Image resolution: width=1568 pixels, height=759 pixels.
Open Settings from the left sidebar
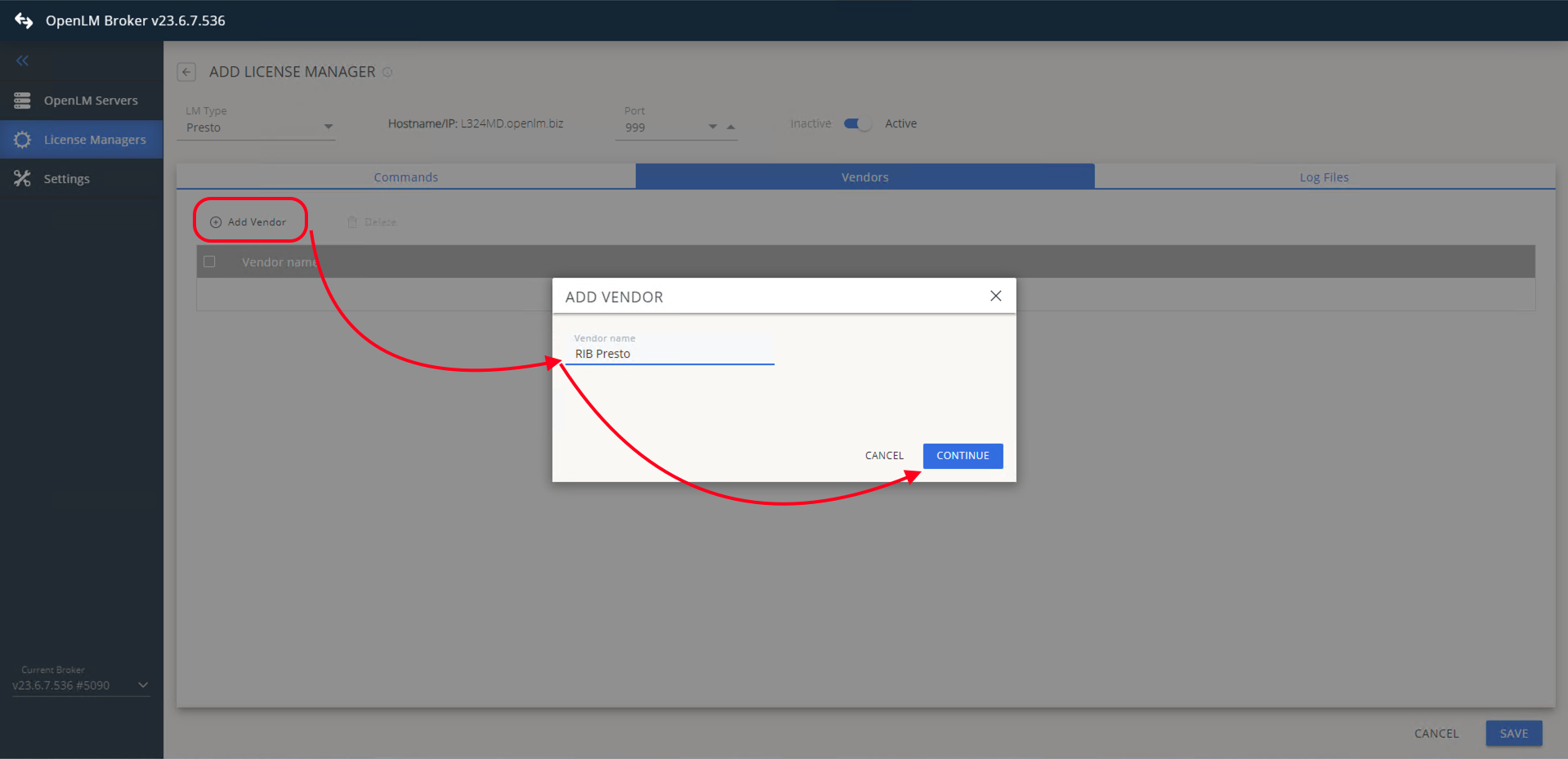pyautogui.click(x=66, y=178)
